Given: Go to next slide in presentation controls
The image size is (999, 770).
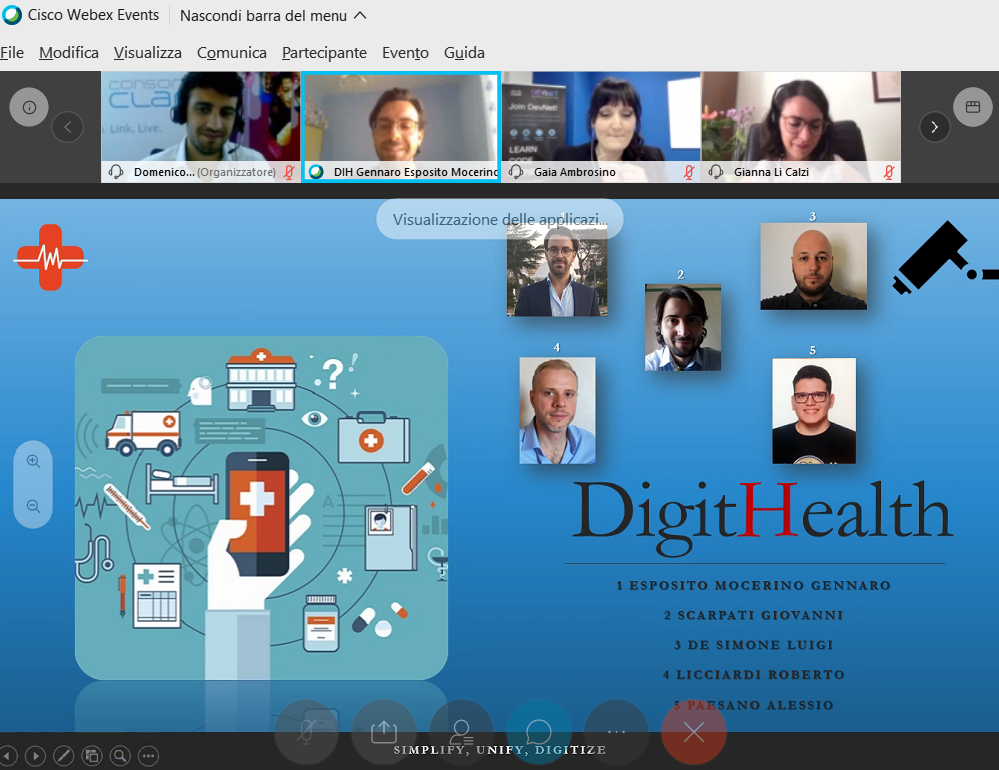Looking at the screenshot, I should coord(34,756).
